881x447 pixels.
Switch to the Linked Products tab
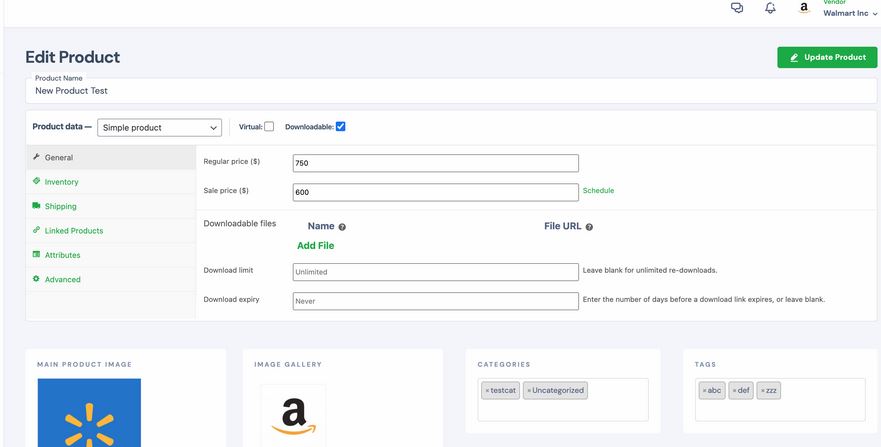74,231
